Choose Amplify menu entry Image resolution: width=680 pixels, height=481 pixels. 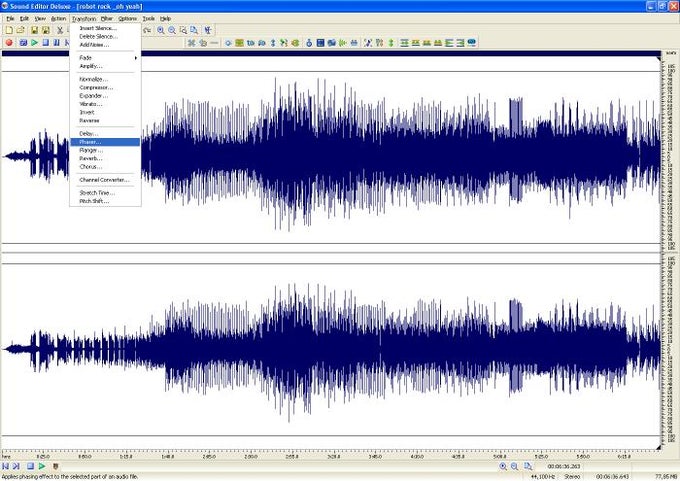coord(105,66)
